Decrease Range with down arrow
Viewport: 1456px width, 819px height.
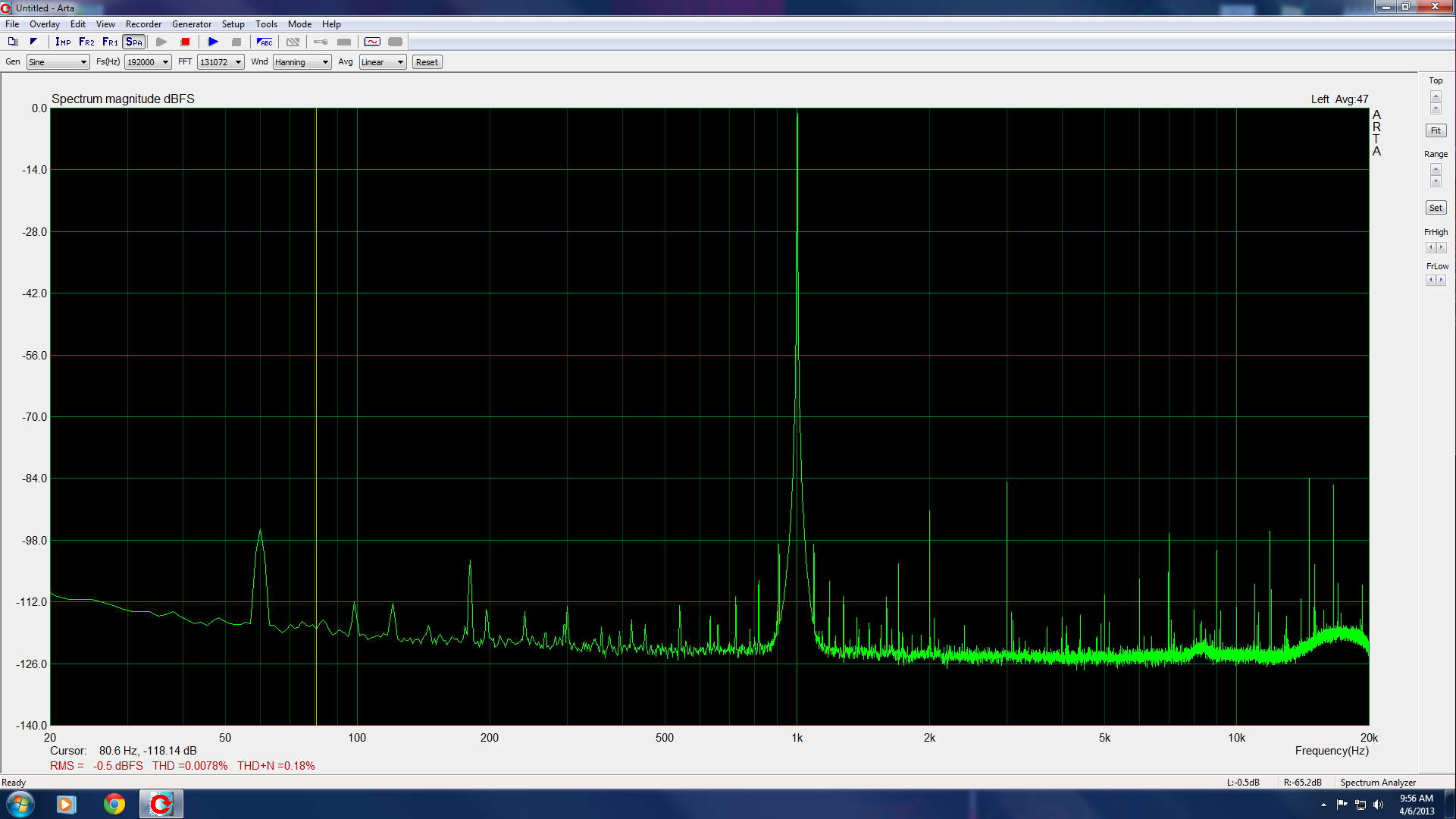[x=1436, y=181]
